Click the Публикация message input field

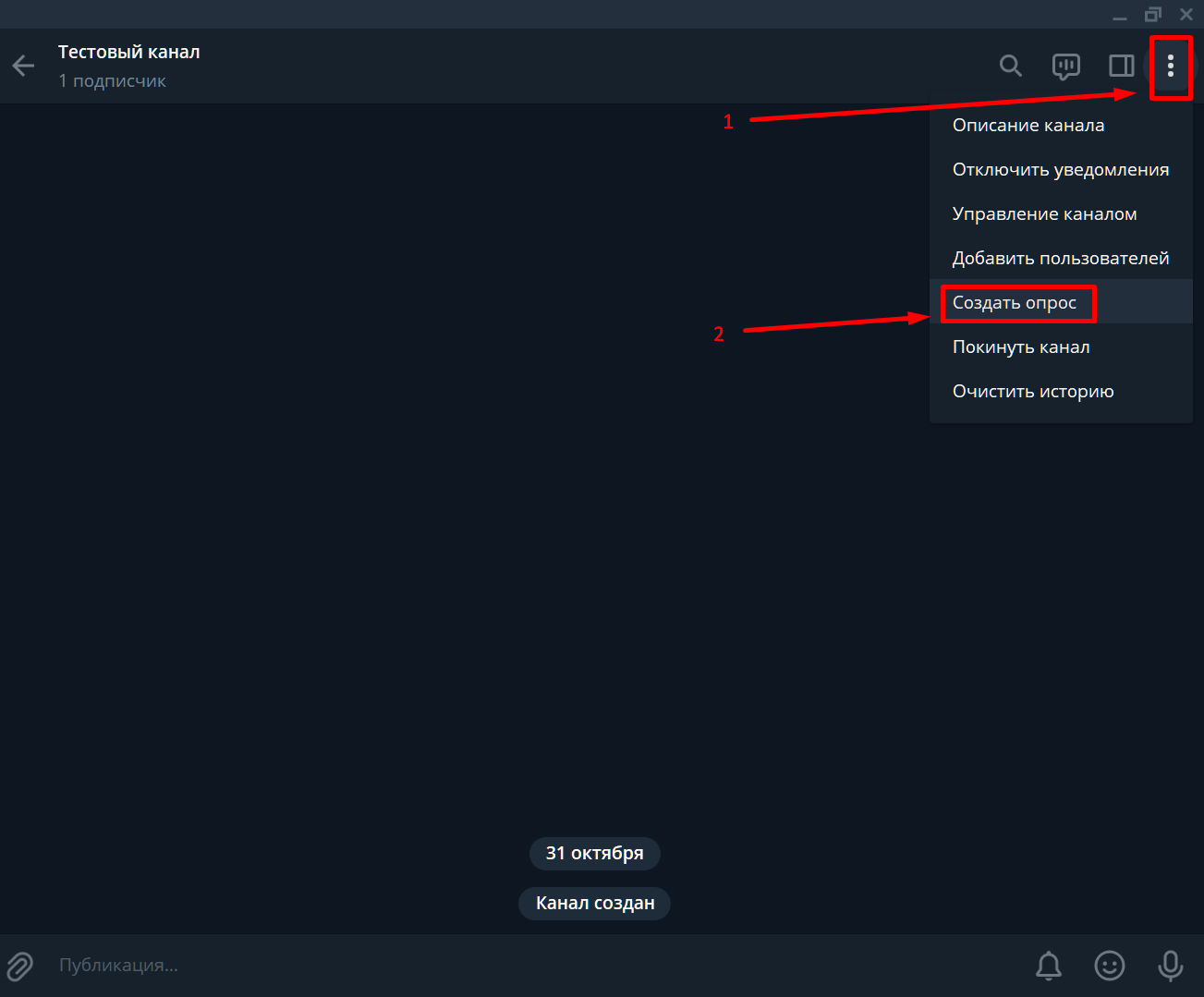(536, 966)
